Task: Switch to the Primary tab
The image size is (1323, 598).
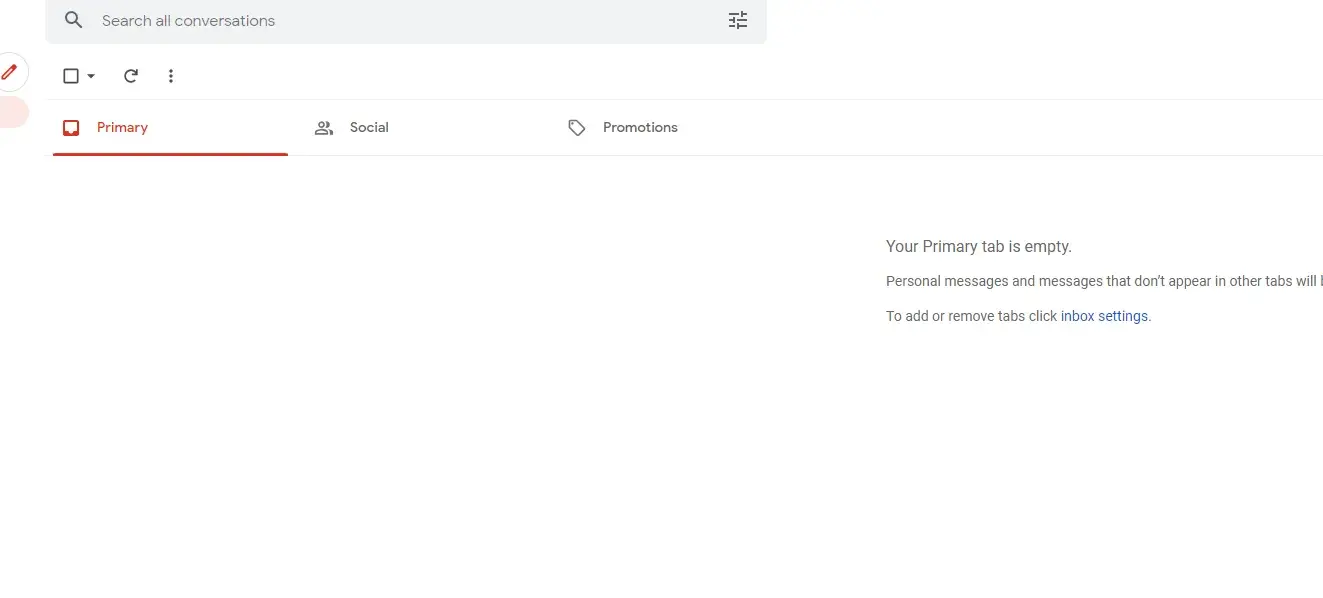Action: (x=122, y=127)
